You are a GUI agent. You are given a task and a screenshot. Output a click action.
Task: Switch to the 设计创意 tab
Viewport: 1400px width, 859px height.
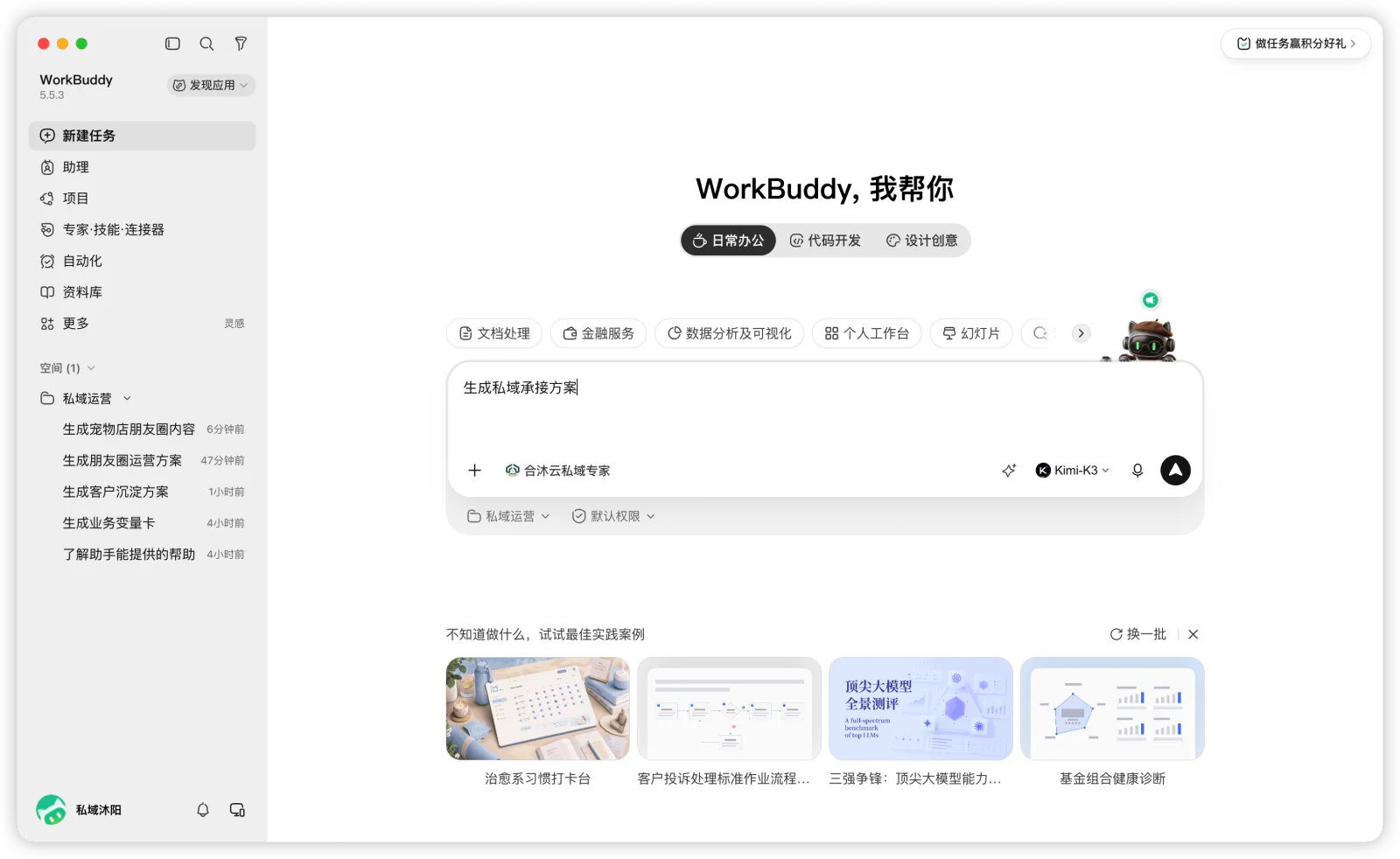(x=922, y=241)
